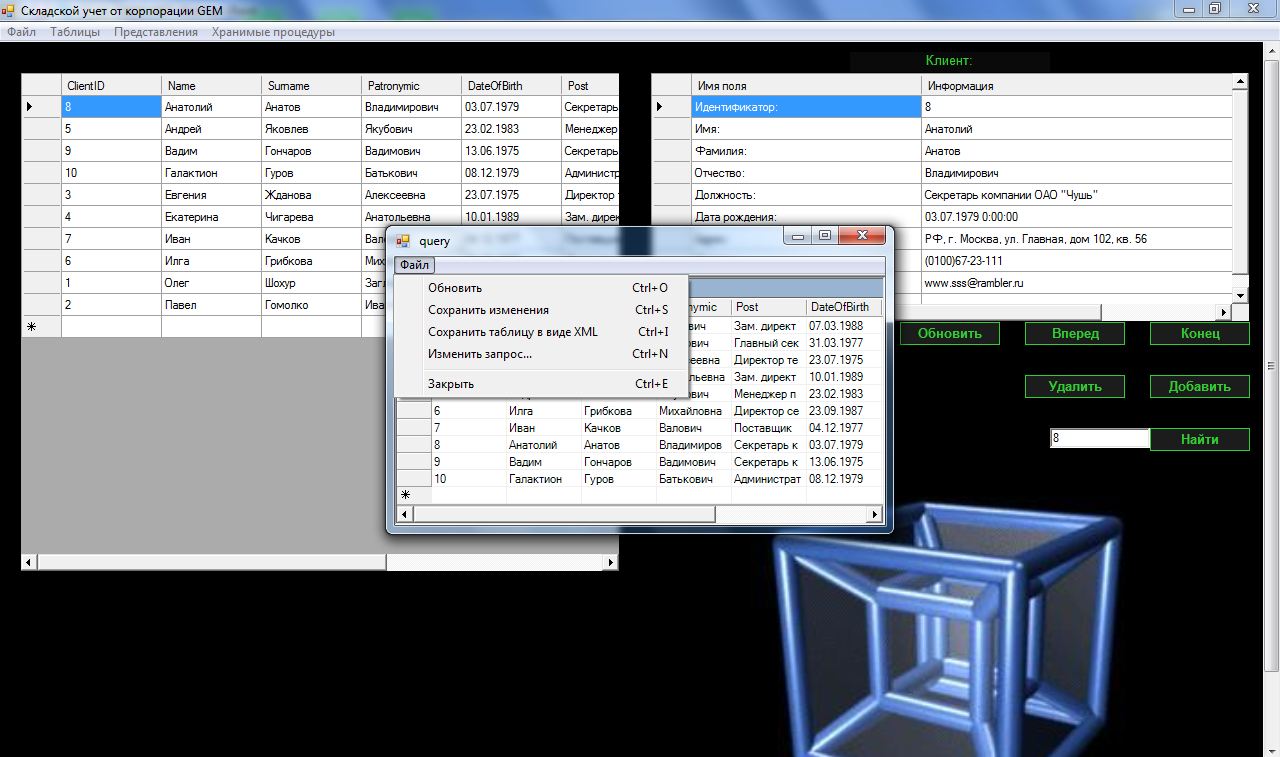Choose 'Сохранить изменения' menu entry
The image size is (1280, 757).
[488, 310]
